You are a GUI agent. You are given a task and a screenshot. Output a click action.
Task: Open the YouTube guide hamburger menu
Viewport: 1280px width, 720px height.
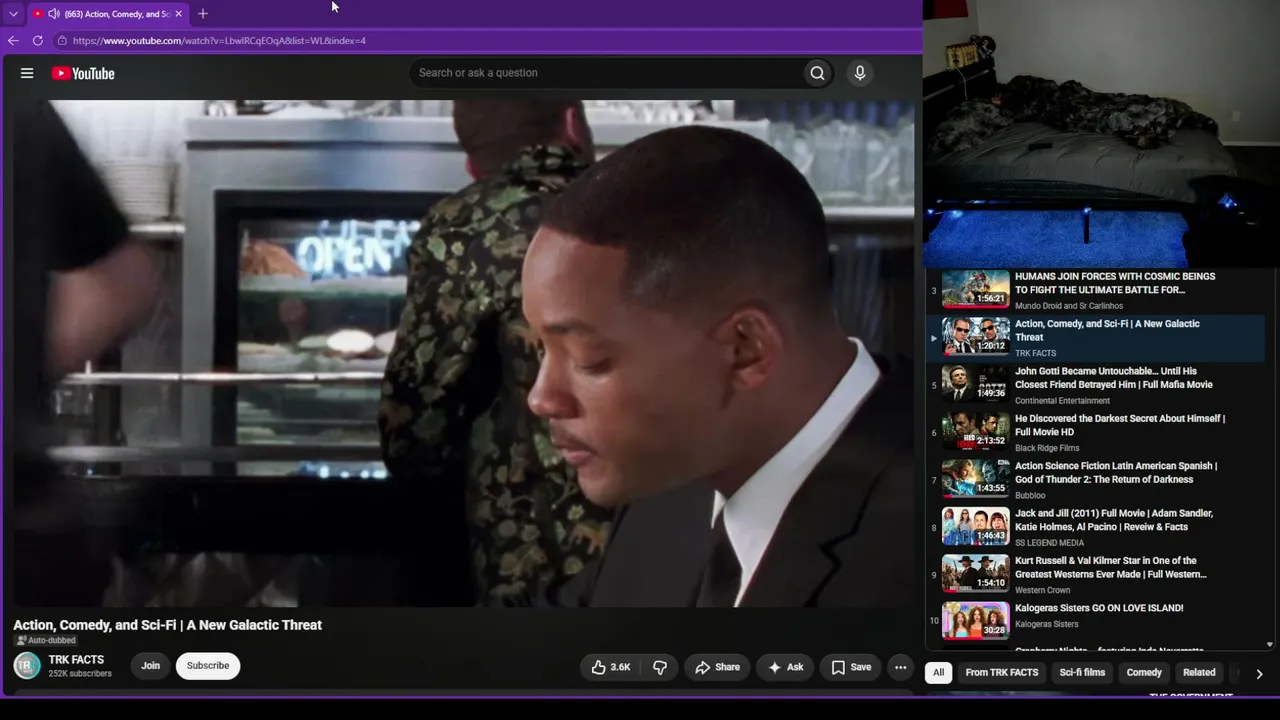[27, 73]
